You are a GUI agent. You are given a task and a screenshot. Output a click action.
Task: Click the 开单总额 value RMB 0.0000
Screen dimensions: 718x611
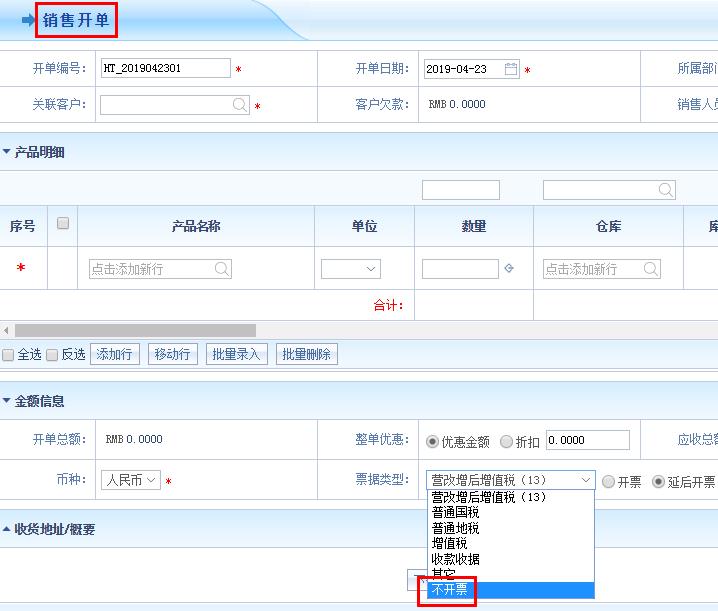(134, 439)
